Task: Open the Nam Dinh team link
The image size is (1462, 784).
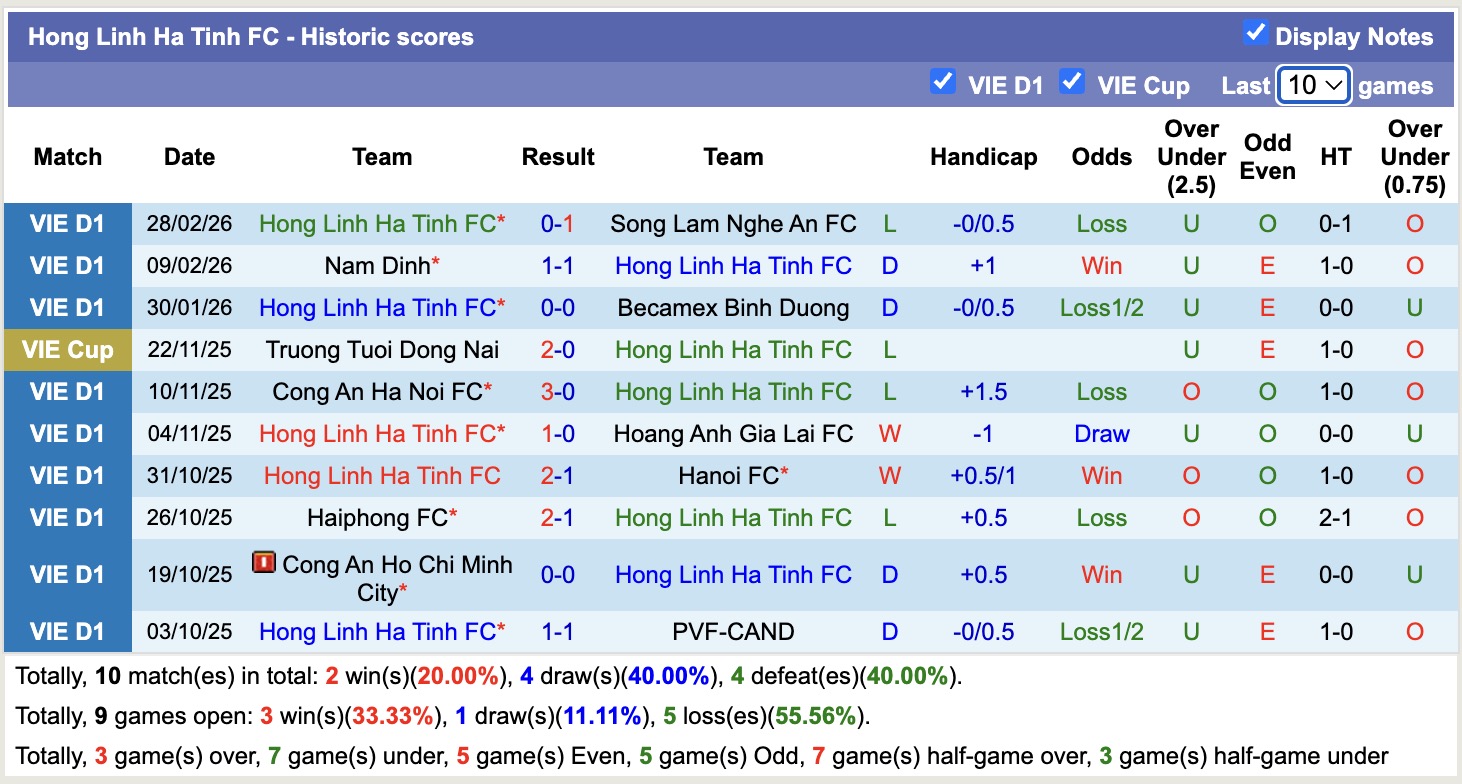Action: point(375,265)
